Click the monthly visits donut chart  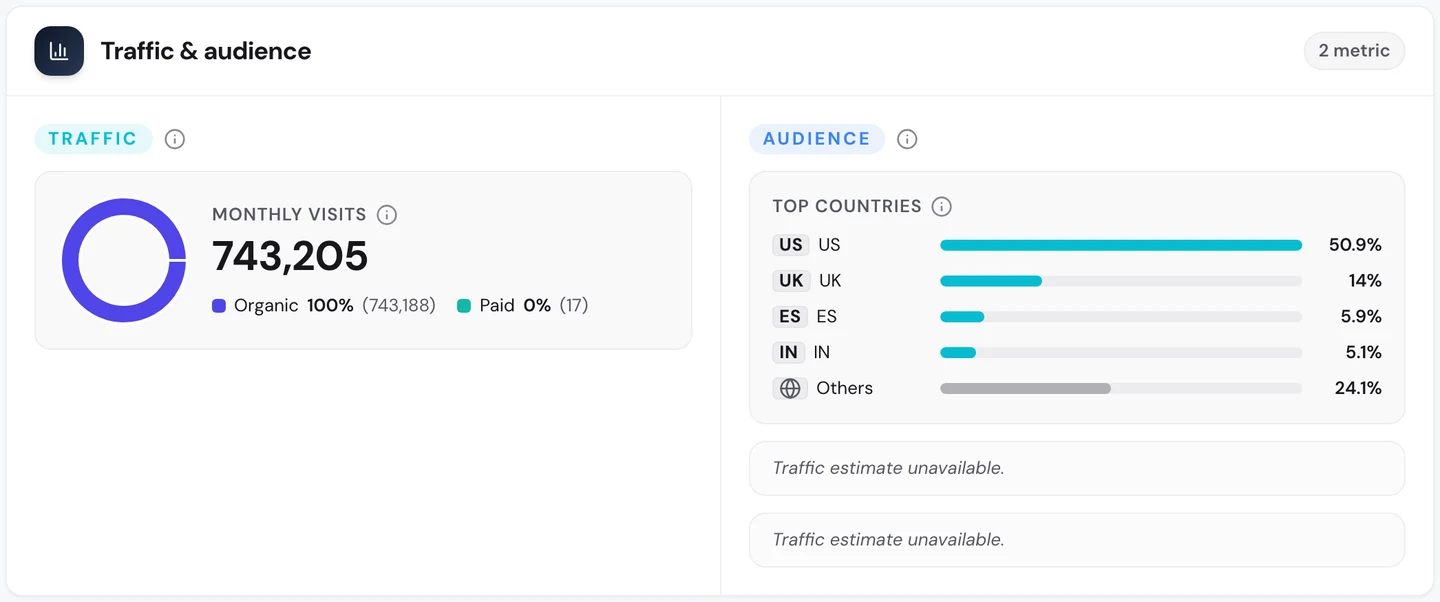coord(124,260)
